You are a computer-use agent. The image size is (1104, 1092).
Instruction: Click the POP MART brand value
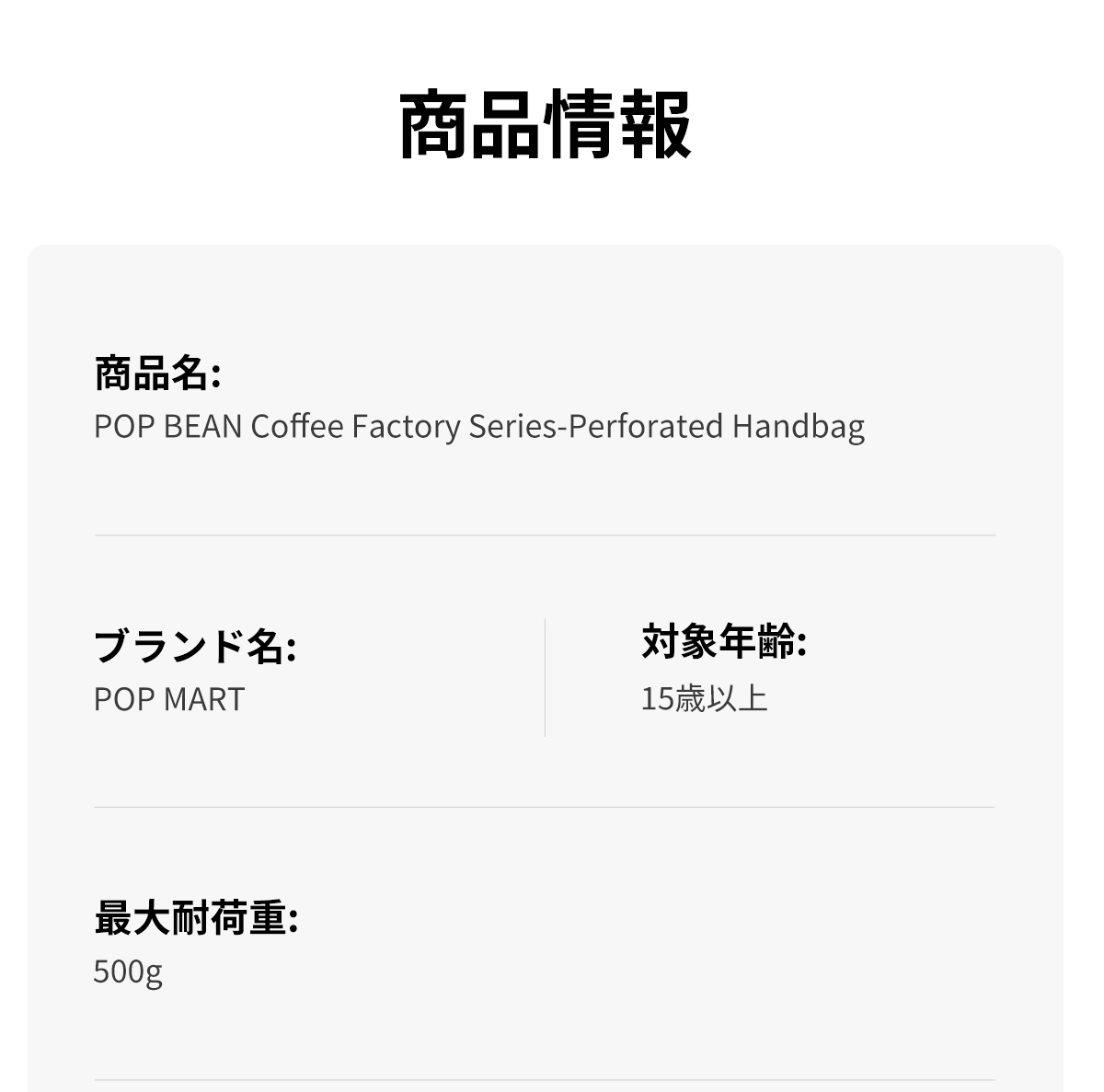coord(169,699)
